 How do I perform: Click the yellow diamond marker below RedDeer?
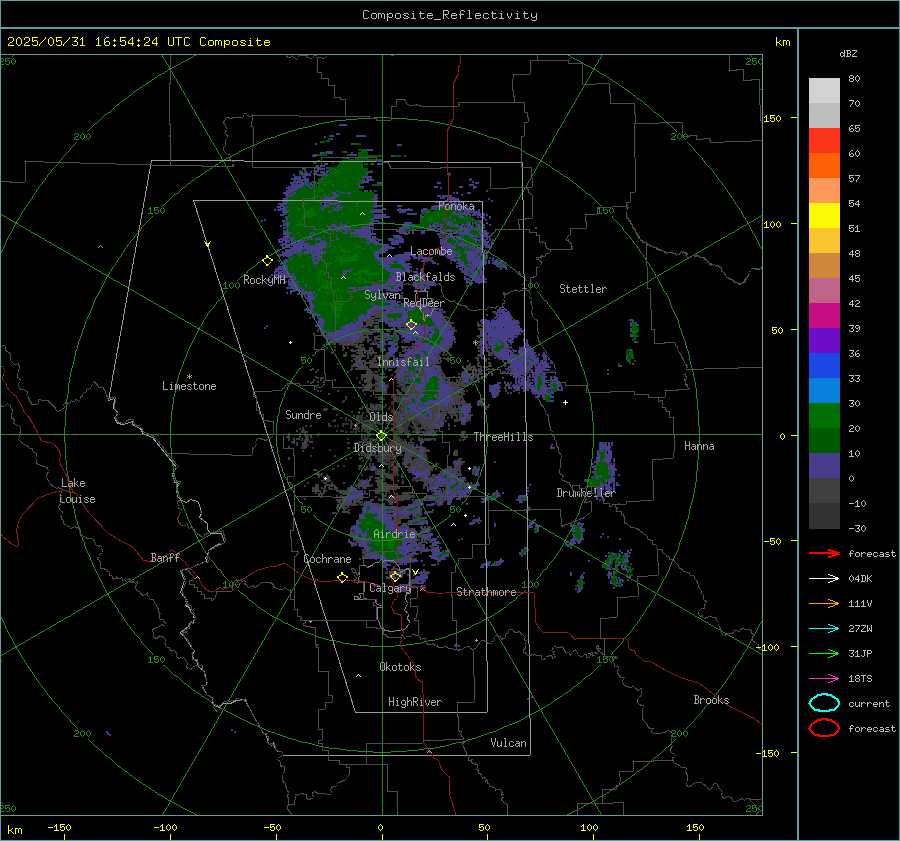[x=411, y=325]
